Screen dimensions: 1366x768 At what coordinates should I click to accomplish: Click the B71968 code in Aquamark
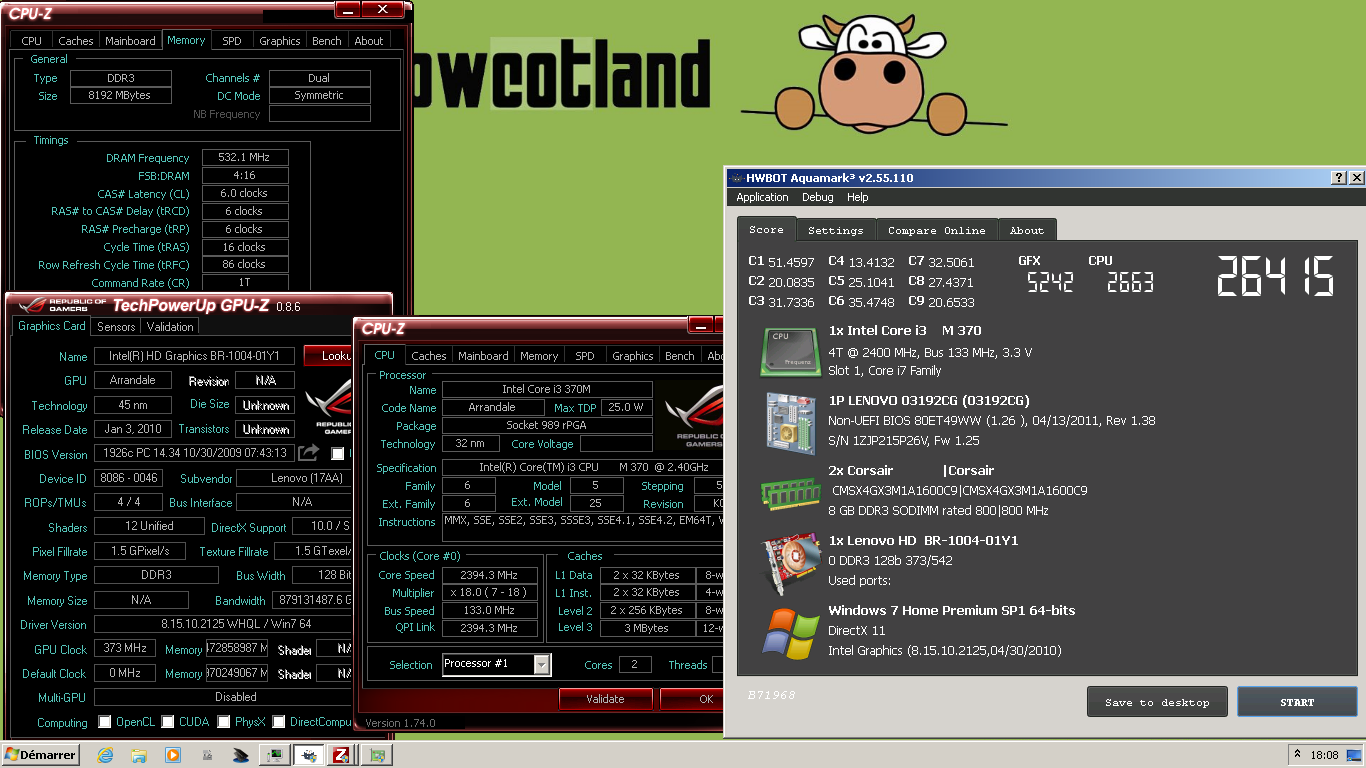772,694
